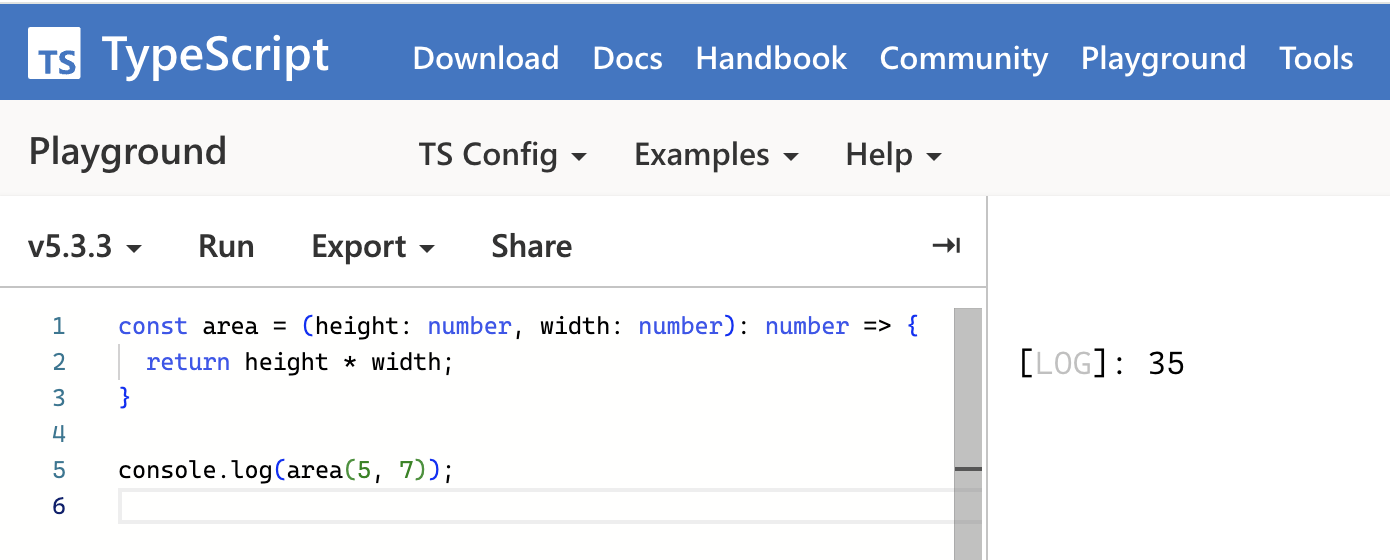Expand the Help dropdown
The height and width of the screenshot is (560, 1390).
[x=894, y=155]
